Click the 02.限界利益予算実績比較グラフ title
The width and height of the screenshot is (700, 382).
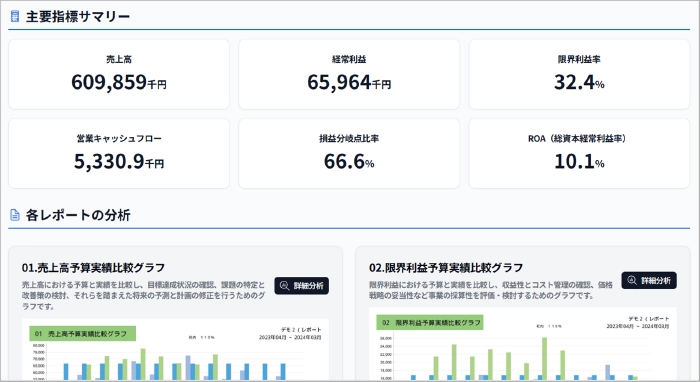click(446, 268)
